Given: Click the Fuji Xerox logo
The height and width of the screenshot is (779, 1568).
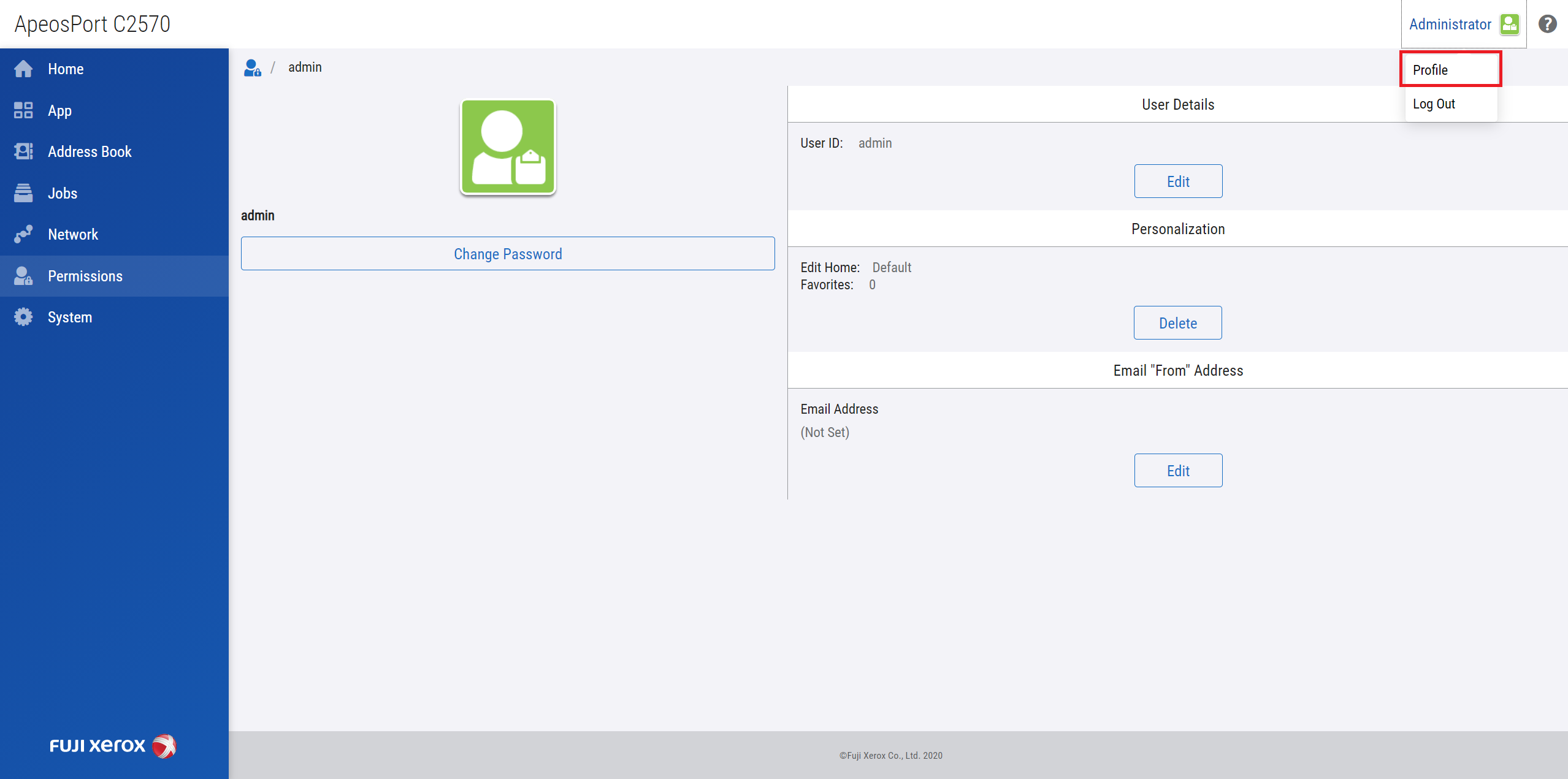Looking at the screenshot, I should (x=113, y=746).
